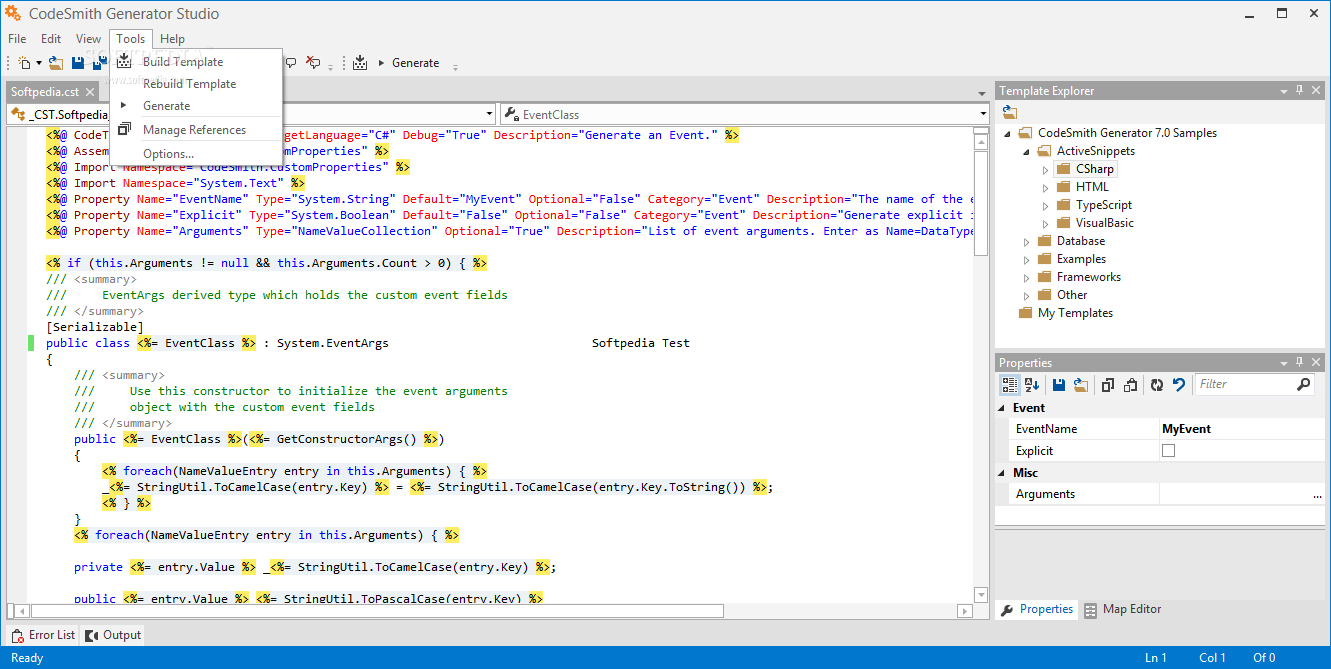
Task: Open the View menu
Action: pyautogui.click(x=88, y=39)
